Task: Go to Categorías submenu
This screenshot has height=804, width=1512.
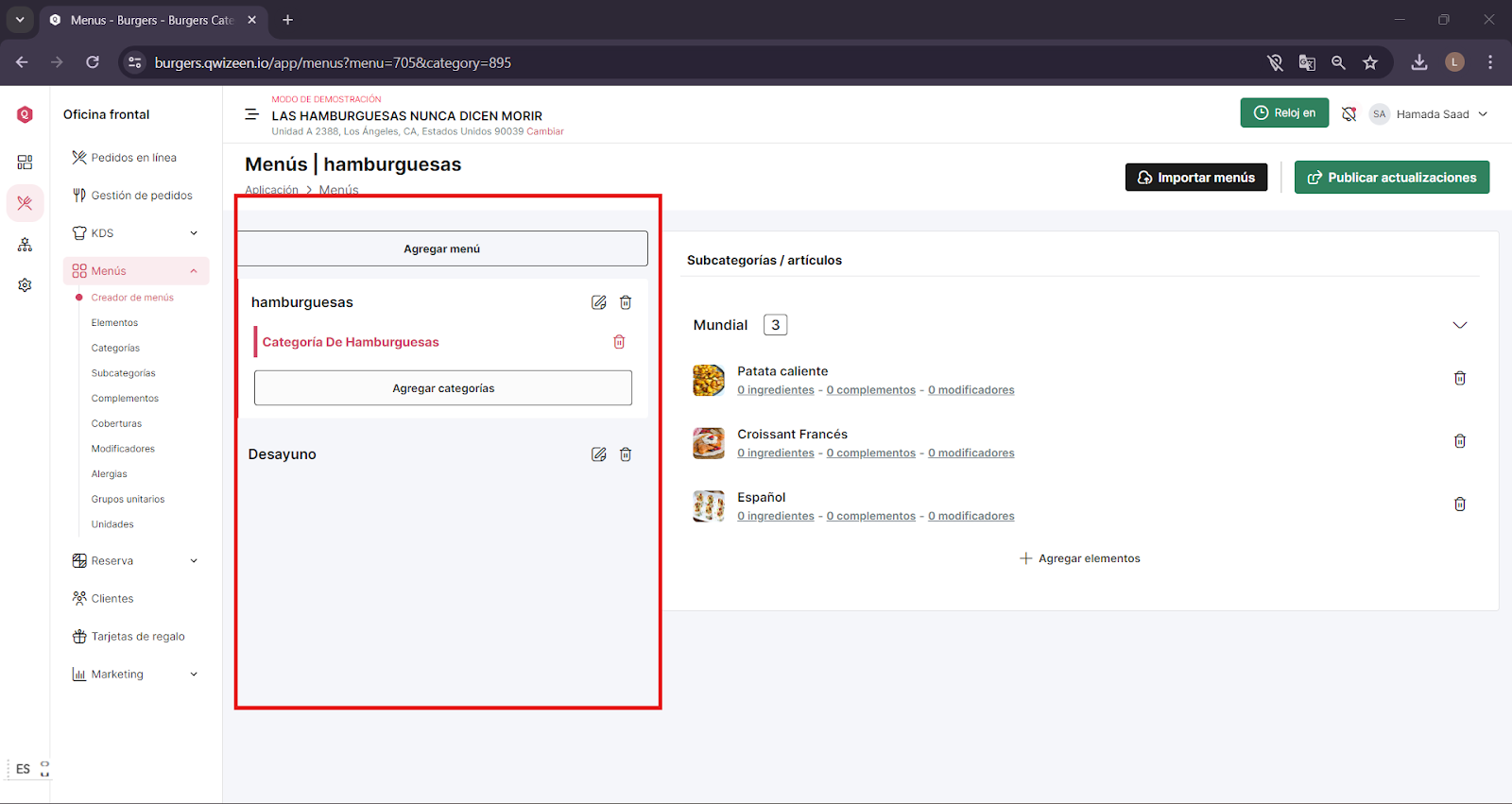Action: 115,349
